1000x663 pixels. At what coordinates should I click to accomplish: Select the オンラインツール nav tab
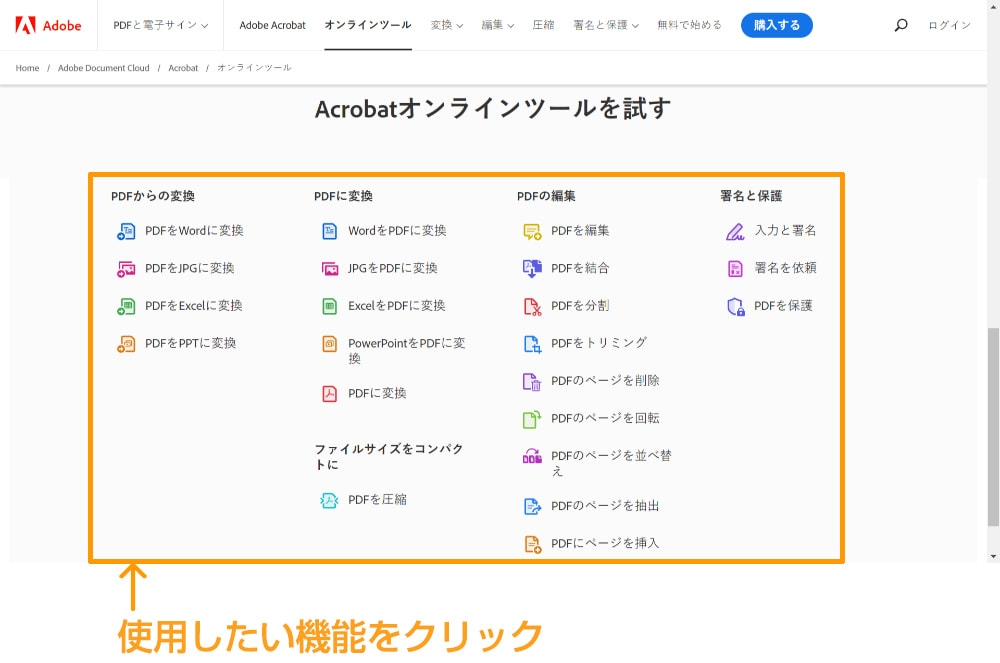tap(368, 25)
